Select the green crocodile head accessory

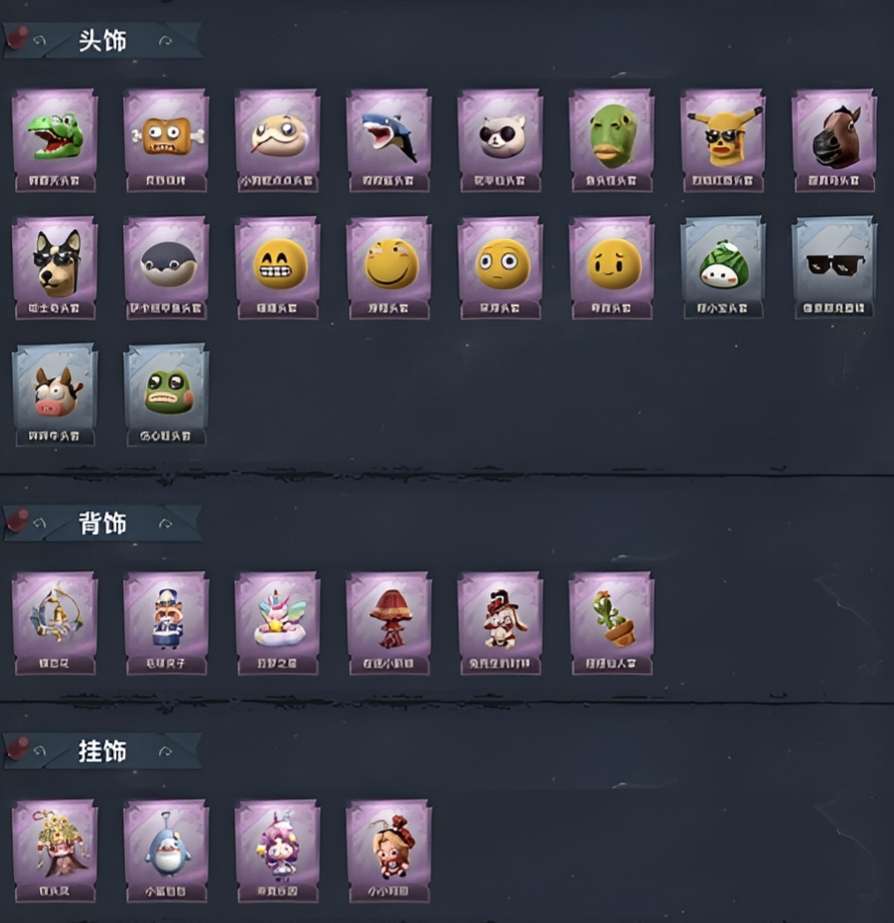tap(55, 140)
